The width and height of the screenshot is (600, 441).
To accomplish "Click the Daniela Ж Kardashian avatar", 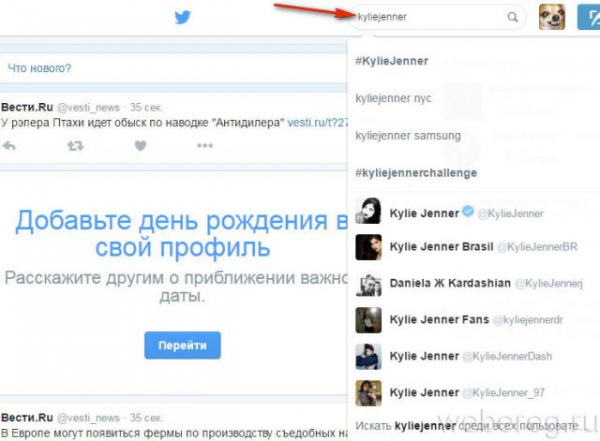I will tap(368, 284).
